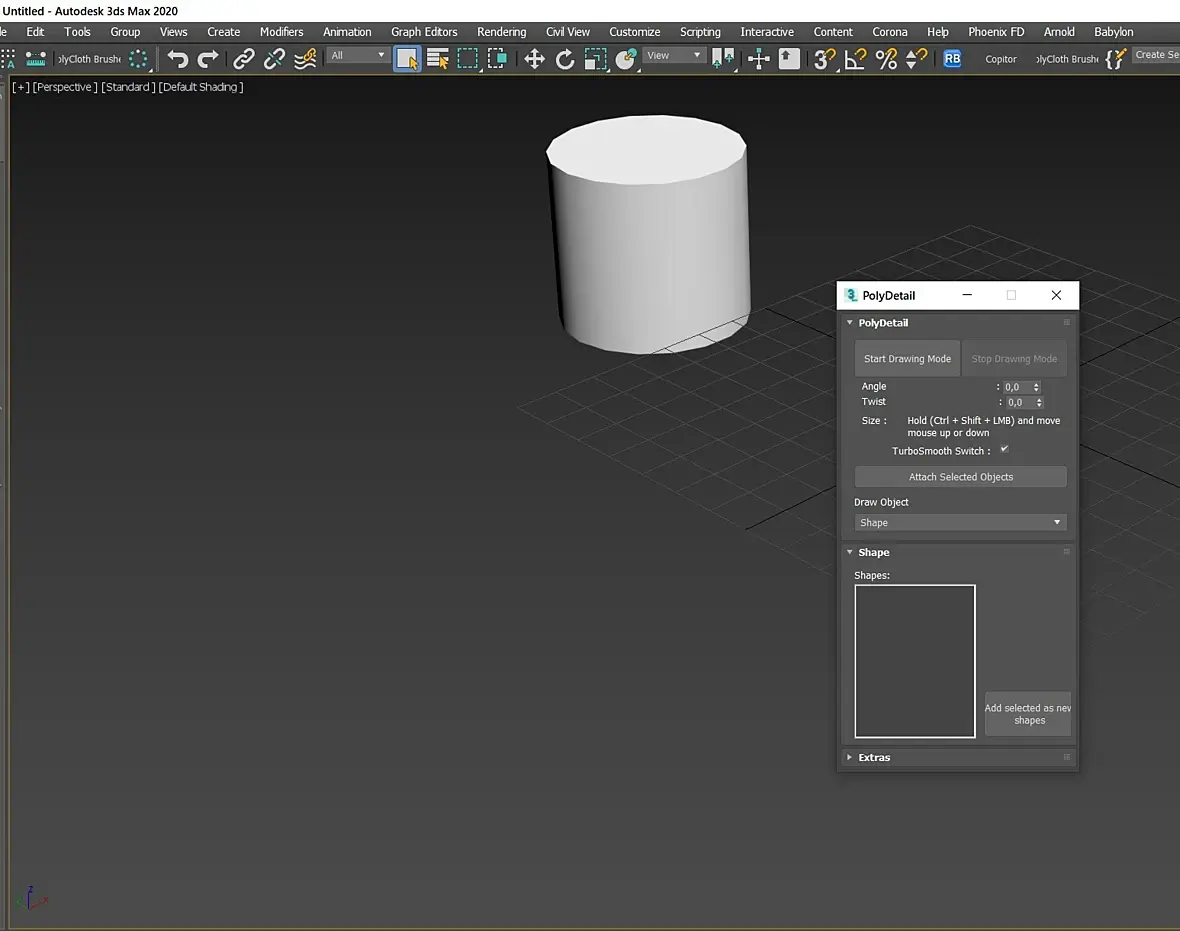Open Select by Name list icon
The height and width of the screenshot is (931, 1180).
[x=438, y=59]
